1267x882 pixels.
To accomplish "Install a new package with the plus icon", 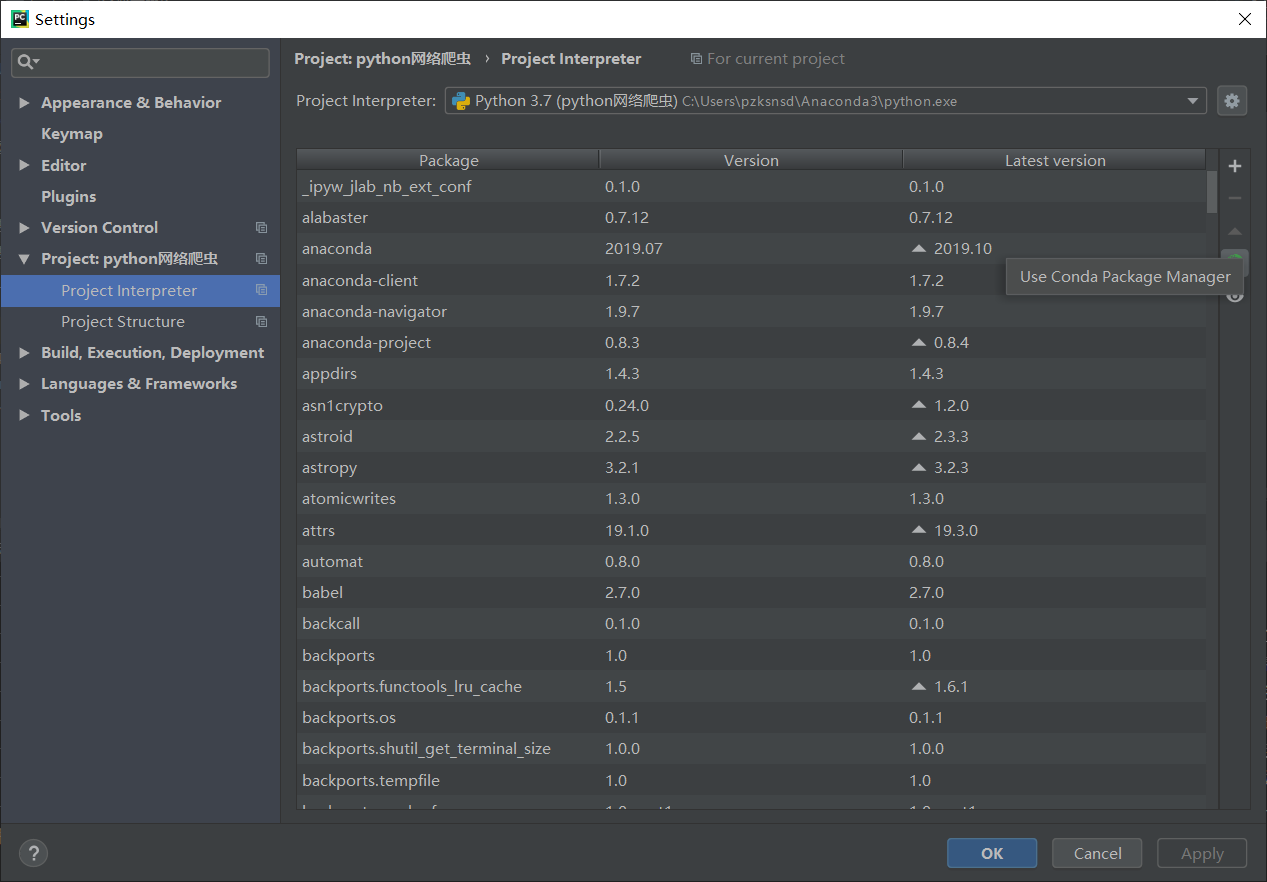I will 1234,166.
